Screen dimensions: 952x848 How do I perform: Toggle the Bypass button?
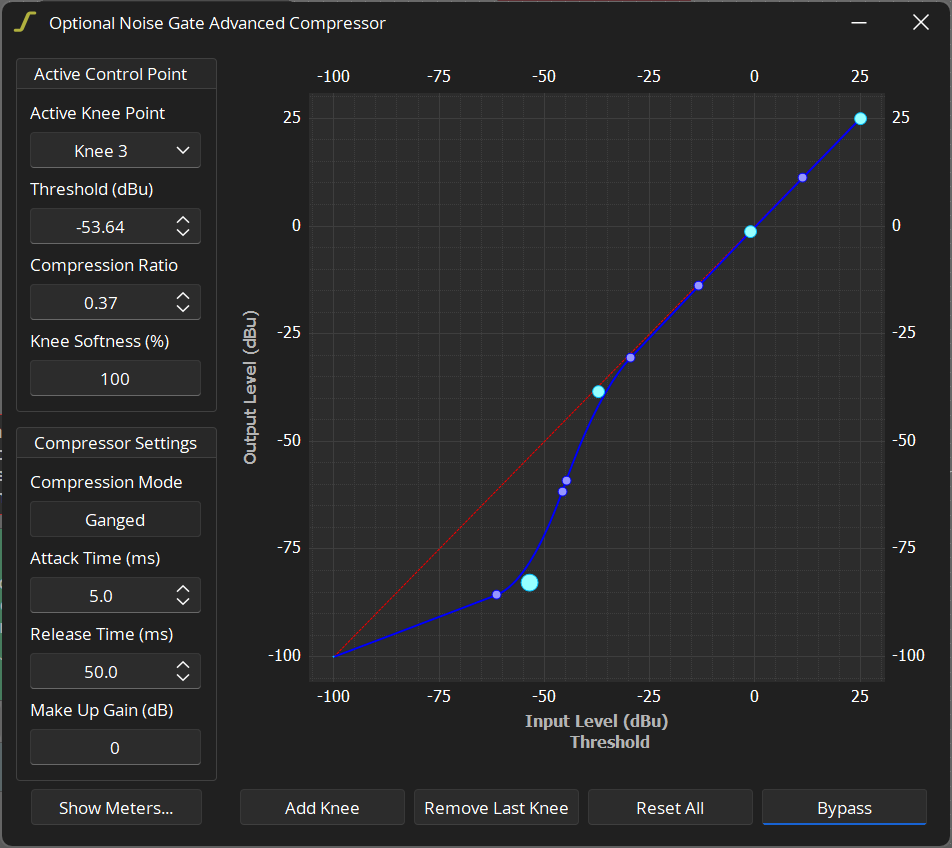[x=844, y=808]
